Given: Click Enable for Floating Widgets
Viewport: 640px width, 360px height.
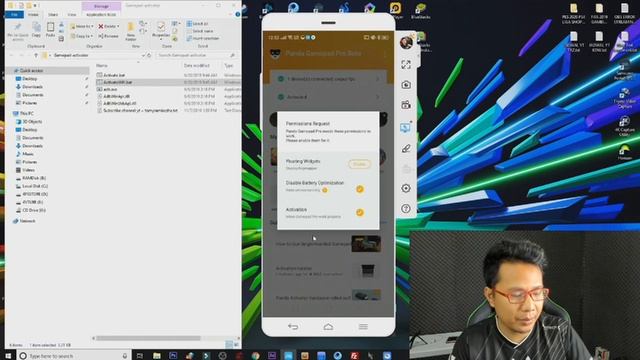Looking at the screenshot, I should pos(359,164).
